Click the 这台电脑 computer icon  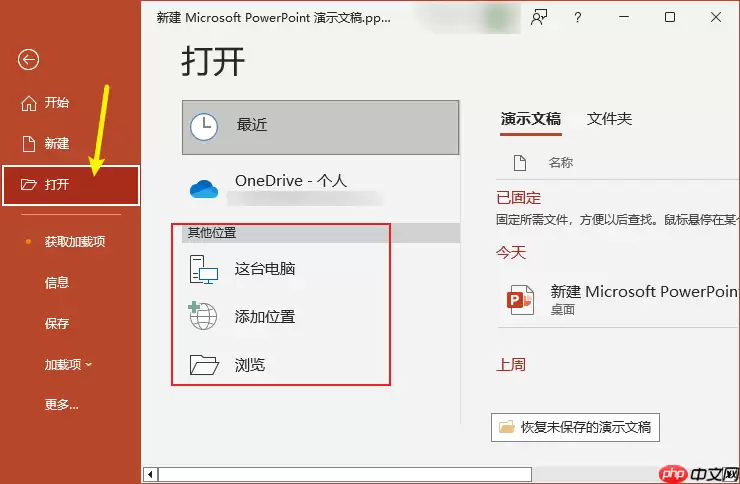(x=203, y=269)
